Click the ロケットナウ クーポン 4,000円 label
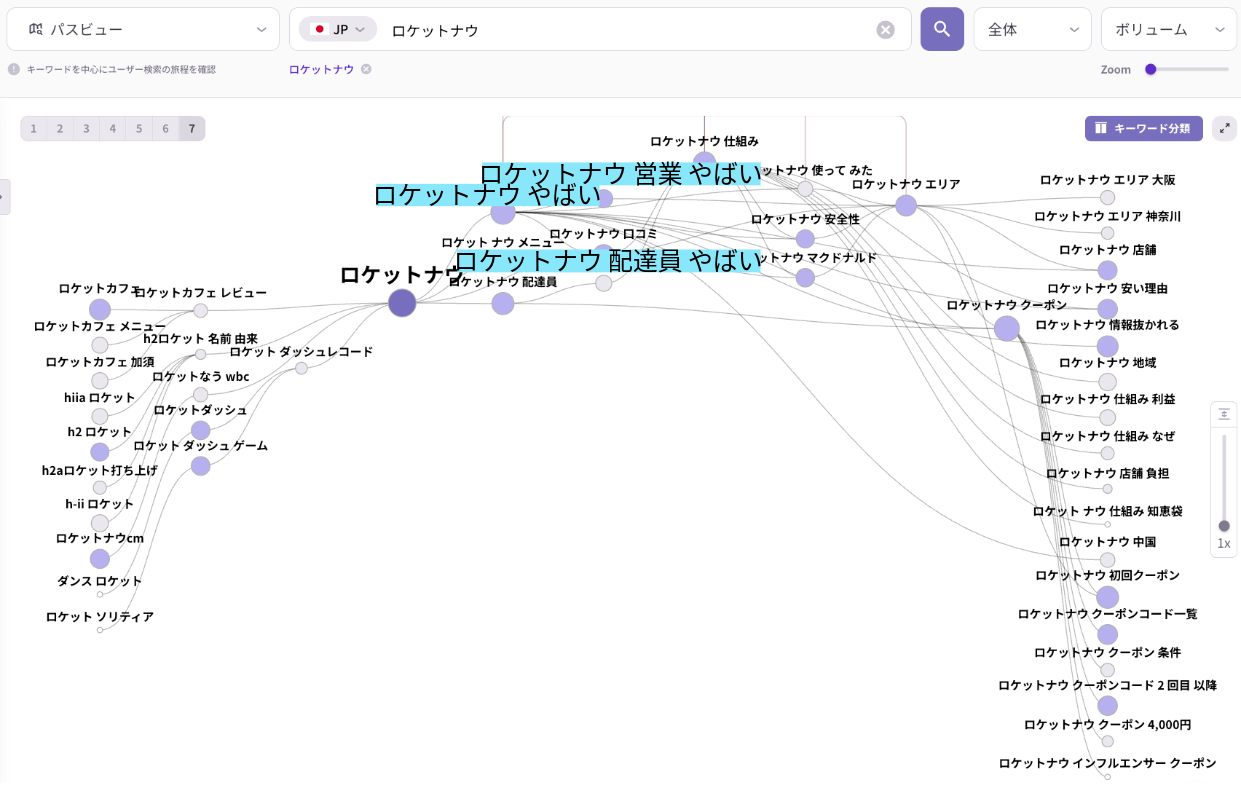The image size is (1241, 800). pos(1107,725)
